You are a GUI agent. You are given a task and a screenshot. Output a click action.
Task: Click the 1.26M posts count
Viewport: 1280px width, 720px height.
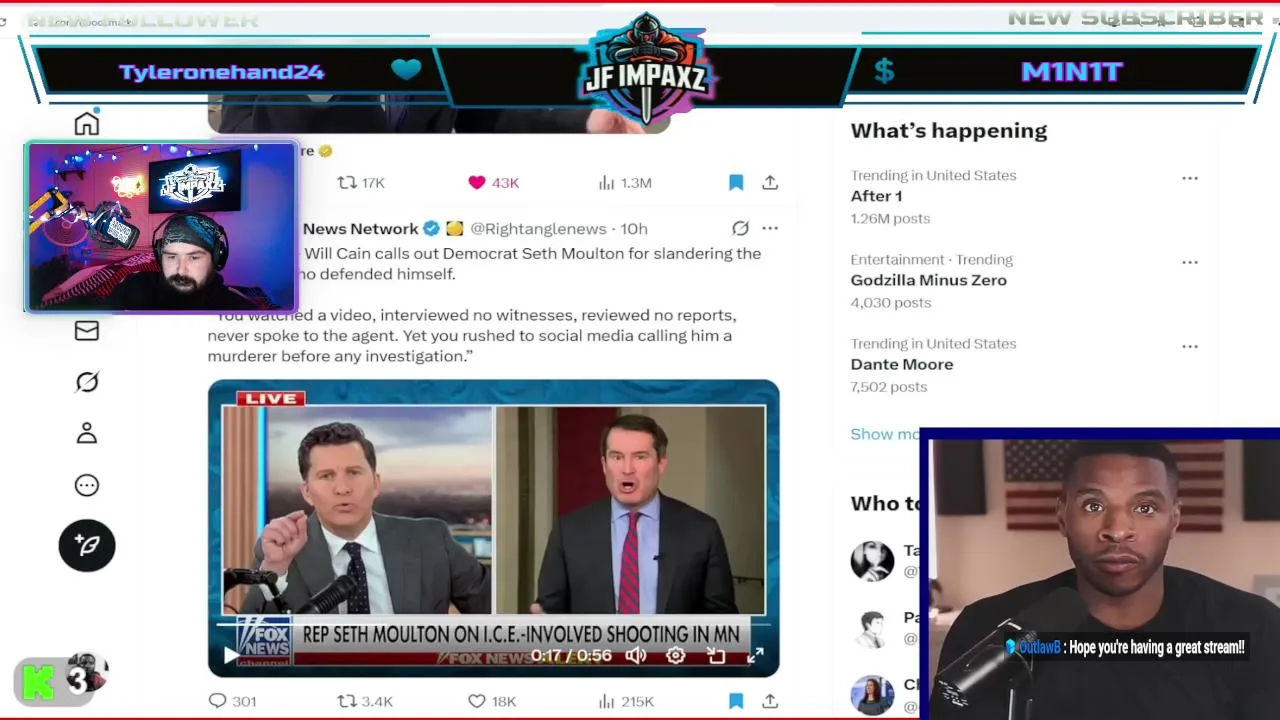pyautogui.click(x=890, y=218)
